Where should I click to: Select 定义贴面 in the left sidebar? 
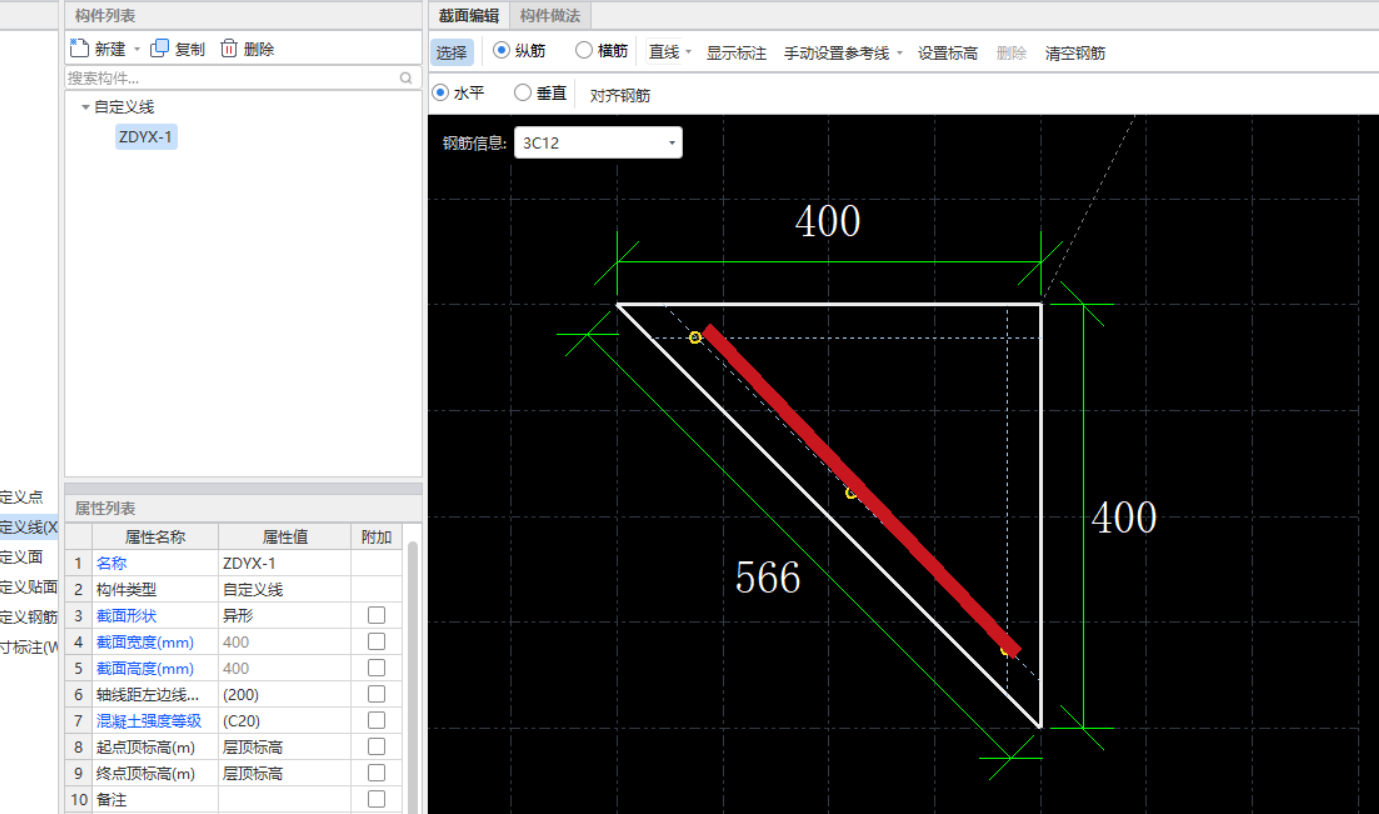[29, 587]
